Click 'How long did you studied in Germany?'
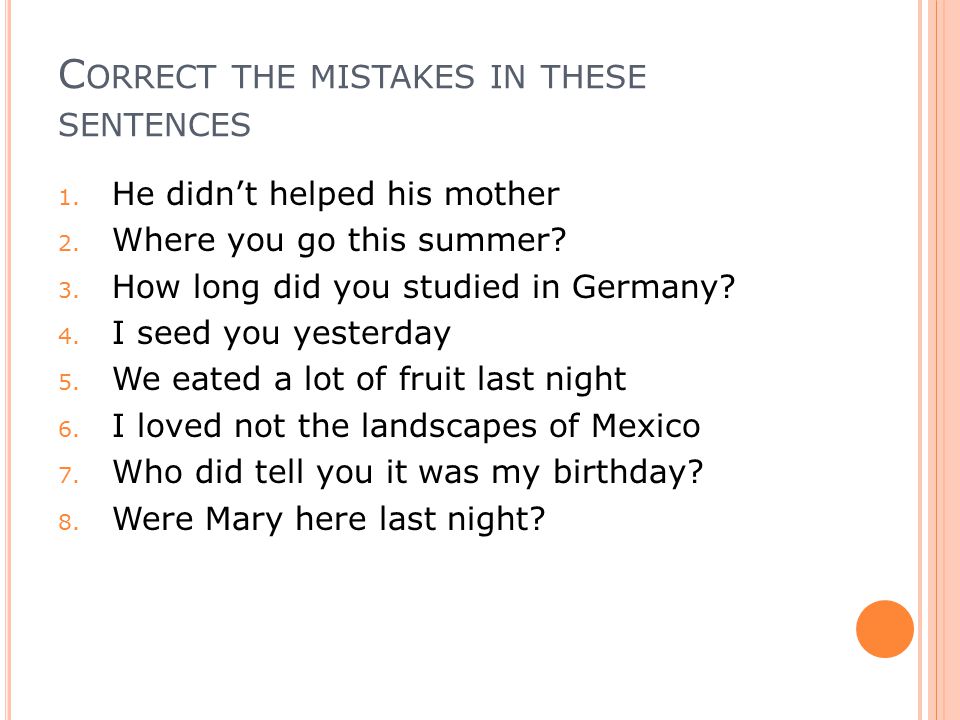The height and width of the screenshot is (720, 960). pos(424,287)
